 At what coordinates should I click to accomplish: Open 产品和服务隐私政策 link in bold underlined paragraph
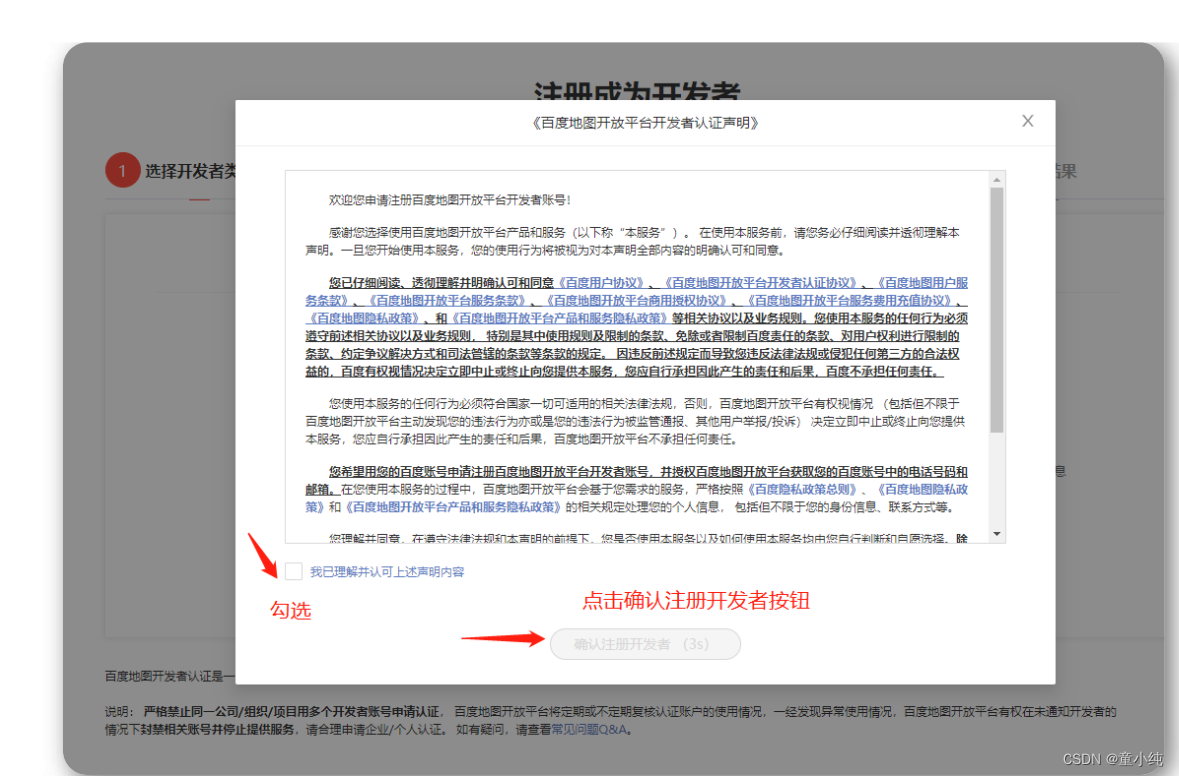pyautogui.click(x=561, y=318)
